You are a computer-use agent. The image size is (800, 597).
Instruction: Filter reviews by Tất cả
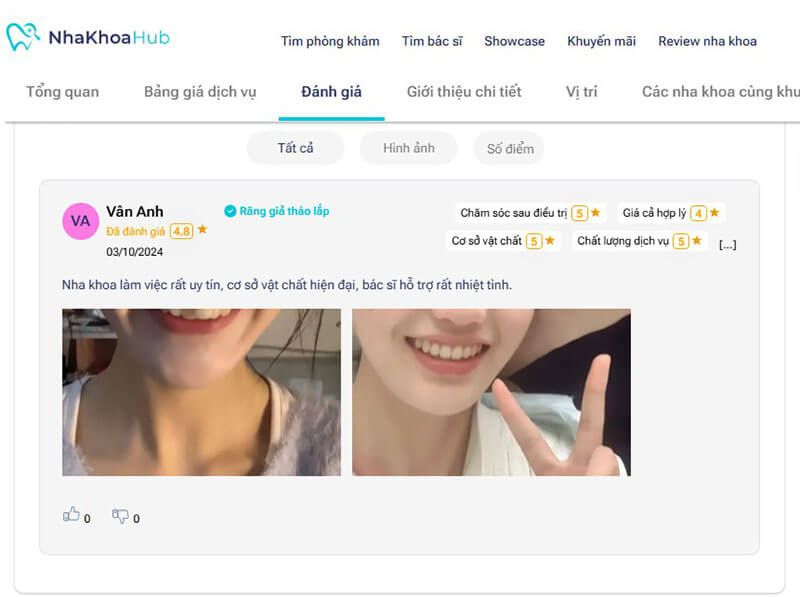(295, 148)
